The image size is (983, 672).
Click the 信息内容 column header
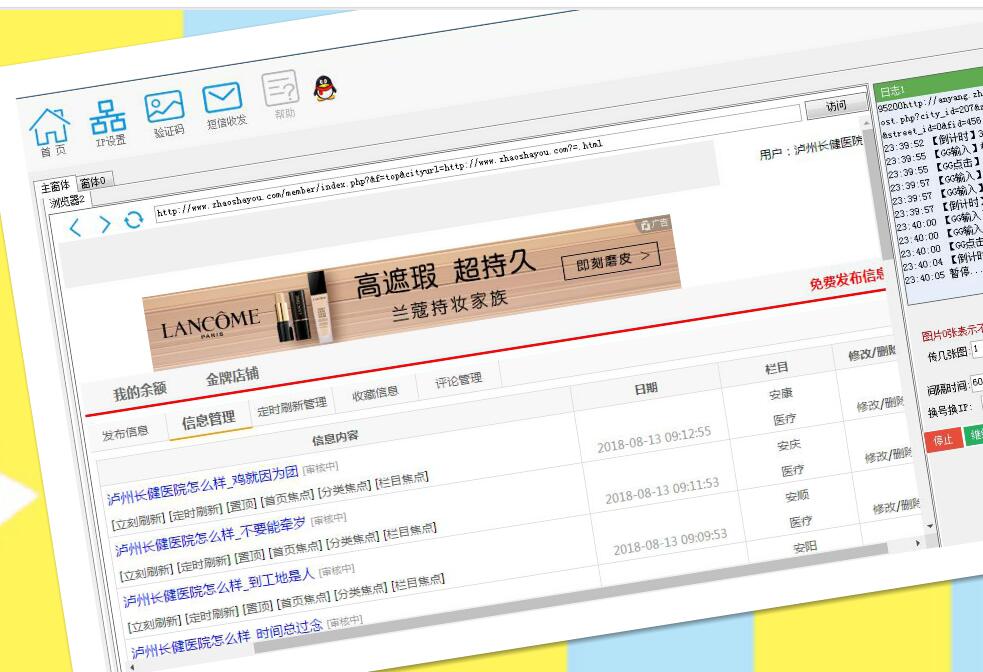335,437
